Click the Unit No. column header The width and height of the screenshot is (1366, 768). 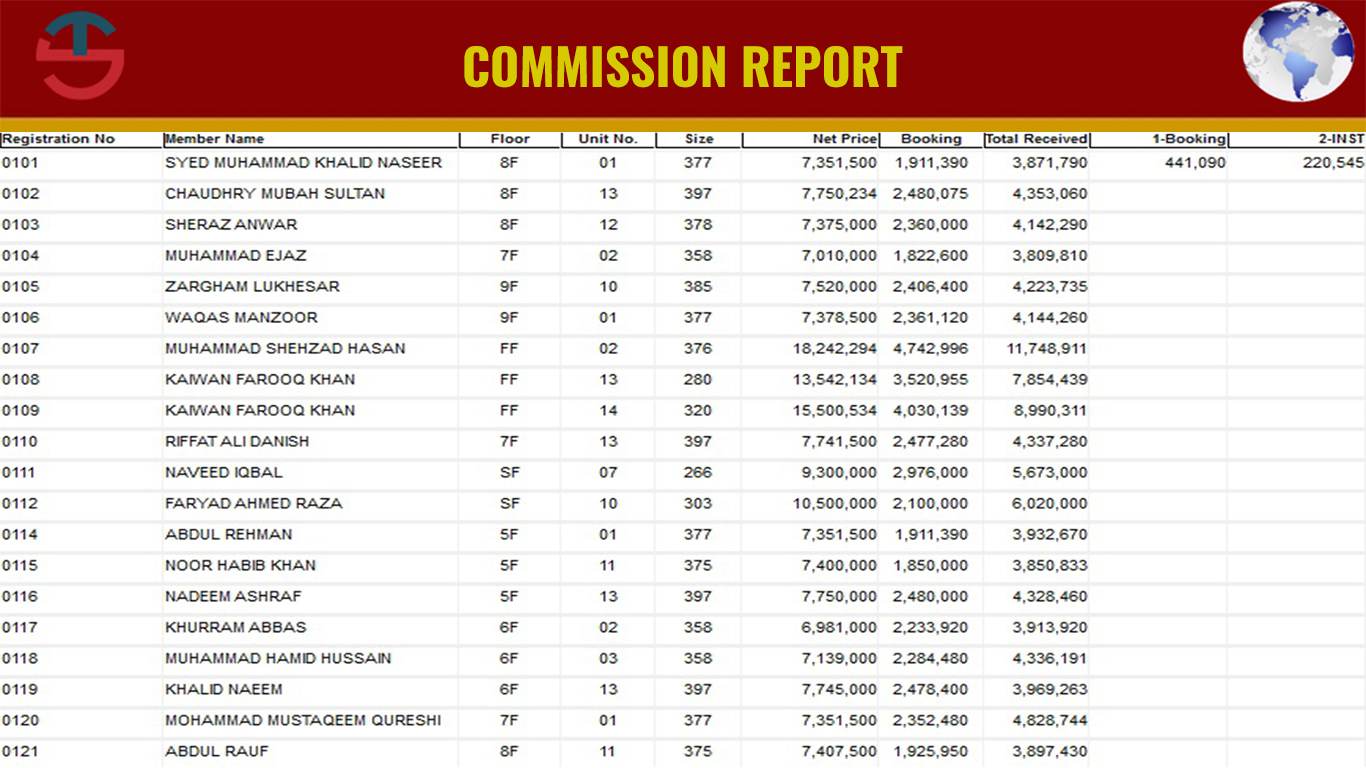tap(608, 139)
